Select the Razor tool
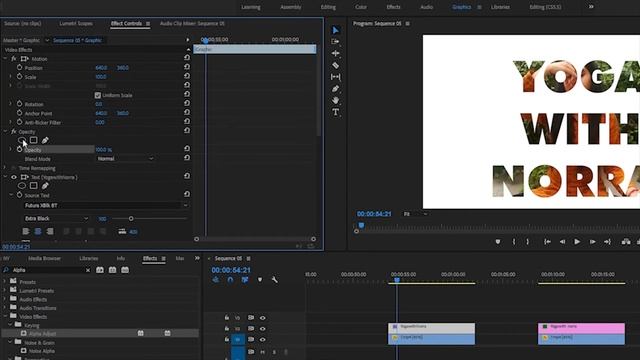 336,65
